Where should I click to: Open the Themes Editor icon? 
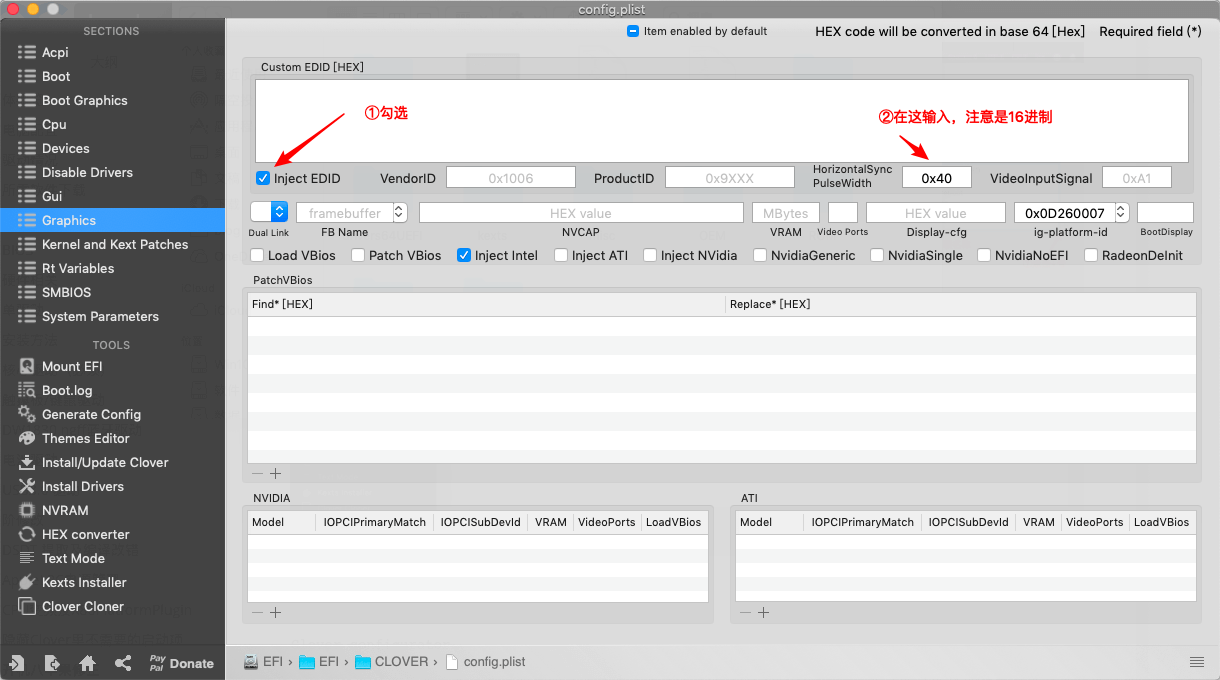point(27,438)
